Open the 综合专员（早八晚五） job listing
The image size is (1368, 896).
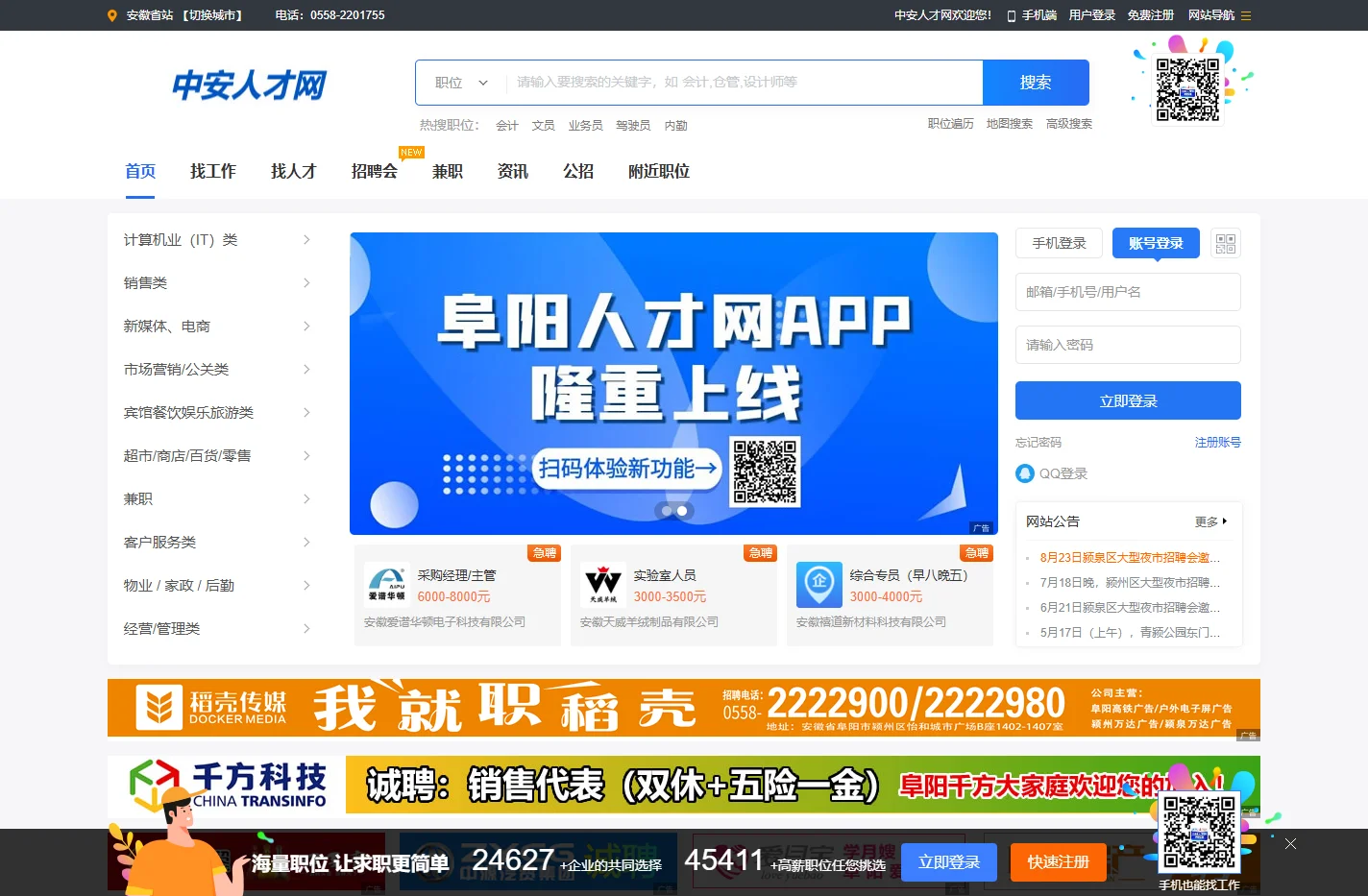[x=909, y=575]
